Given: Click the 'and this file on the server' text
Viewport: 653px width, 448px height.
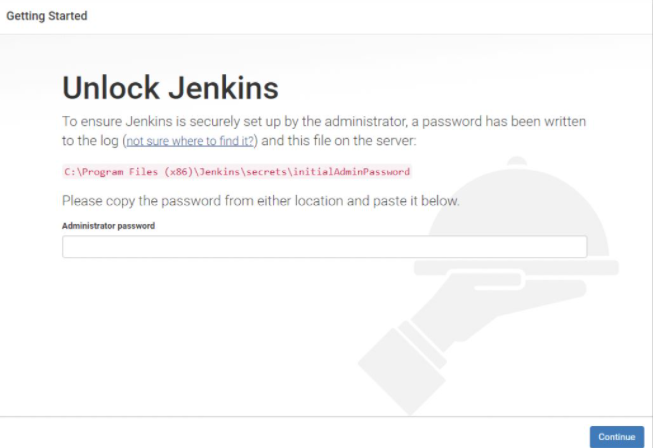Looking at the screenshot, I should click(x=339, y=141).
